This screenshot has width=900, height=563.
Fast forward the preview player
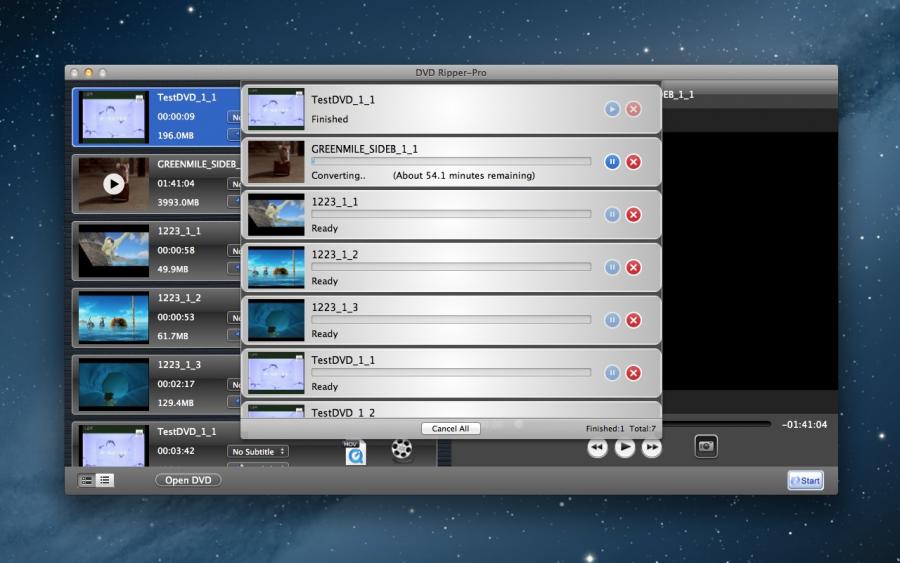coord(651,447)
